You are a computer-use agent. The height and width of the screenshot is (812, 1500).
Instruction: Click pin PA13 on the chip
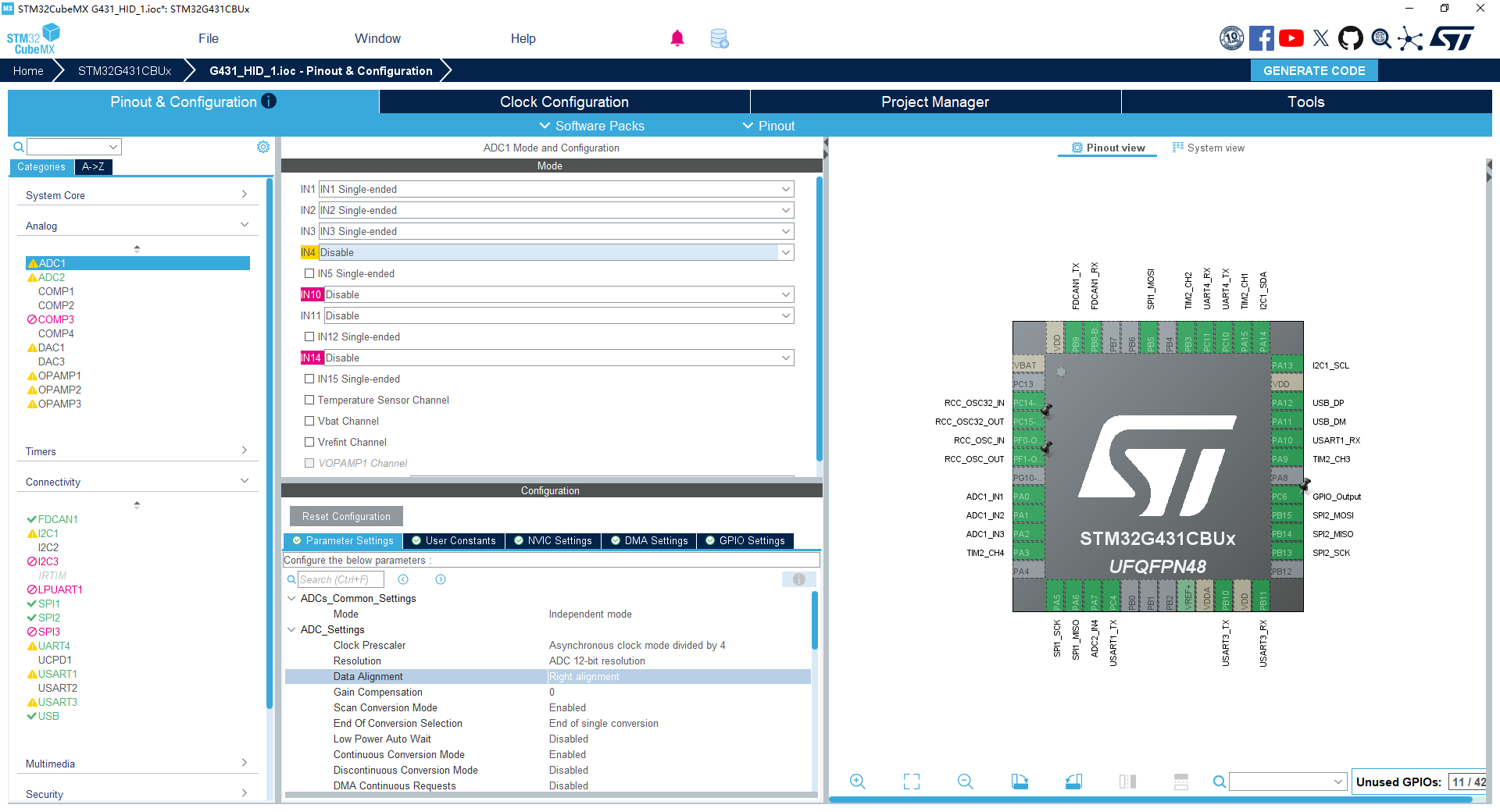point(1286,365)
